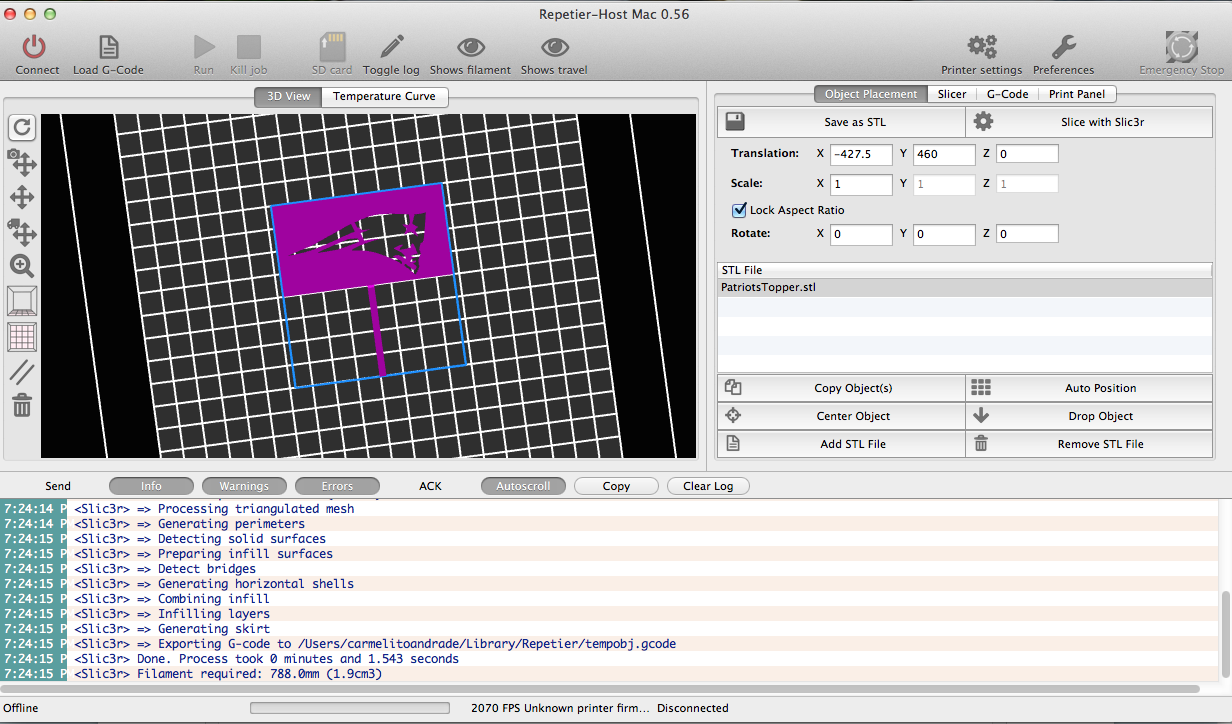This screenshot has width=1232, height=724.
Task: Open Printer settings gears icon
Action: pyautogui.click(x=982, y=47)
